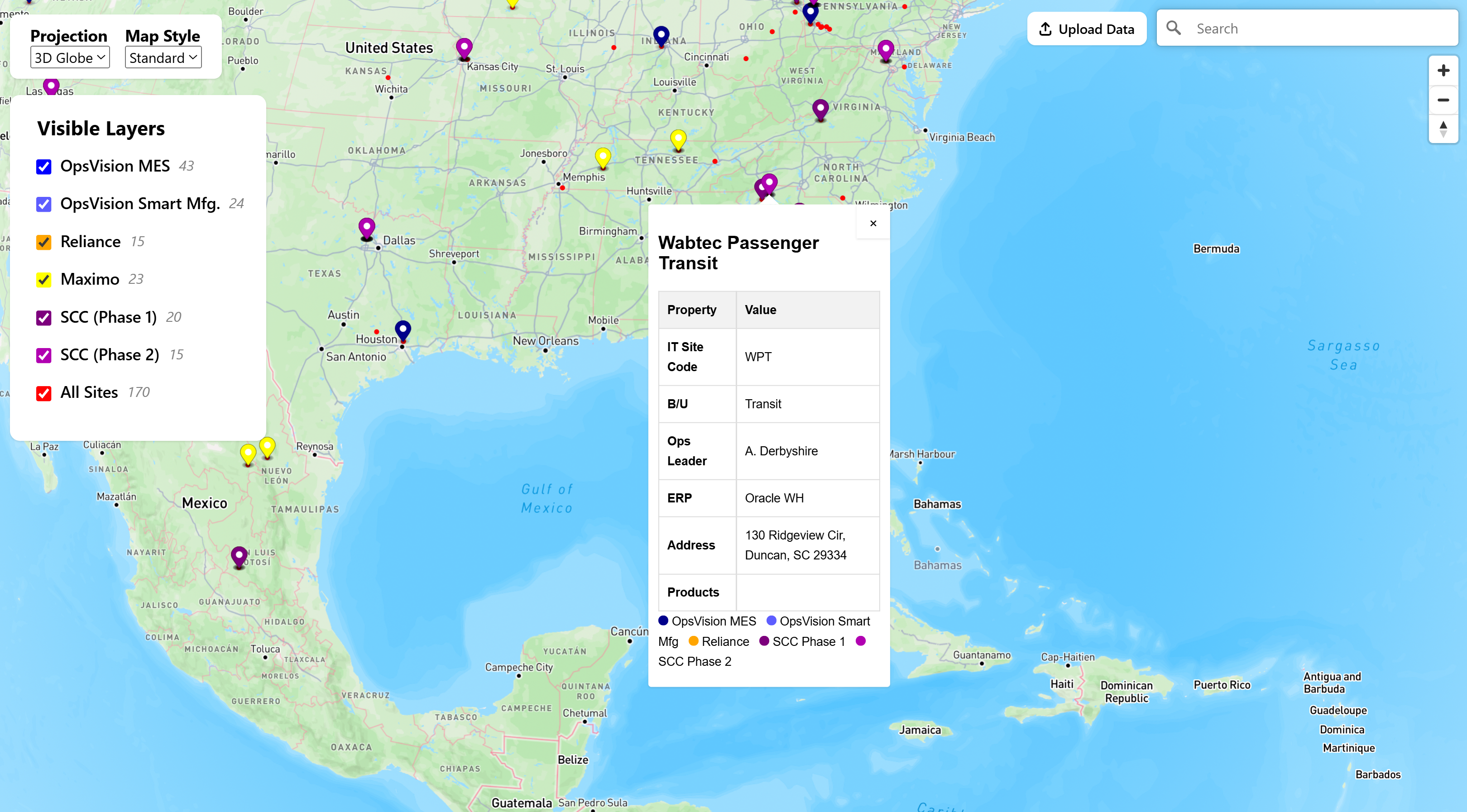
Task: Close the Wabtec Passenger Transit popup
Action: coord(873,223)
